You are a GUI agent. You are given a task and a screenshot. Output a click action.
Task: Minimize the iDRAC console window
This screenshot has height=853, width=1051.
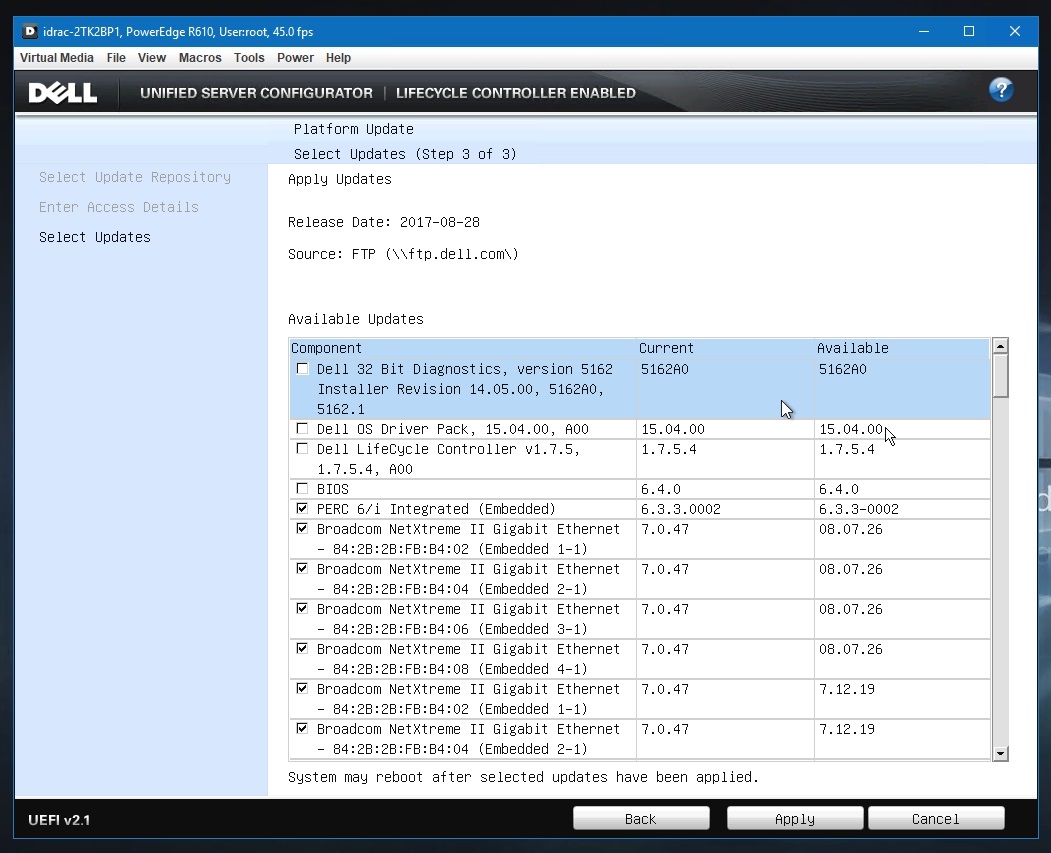(x=924, y=31)
